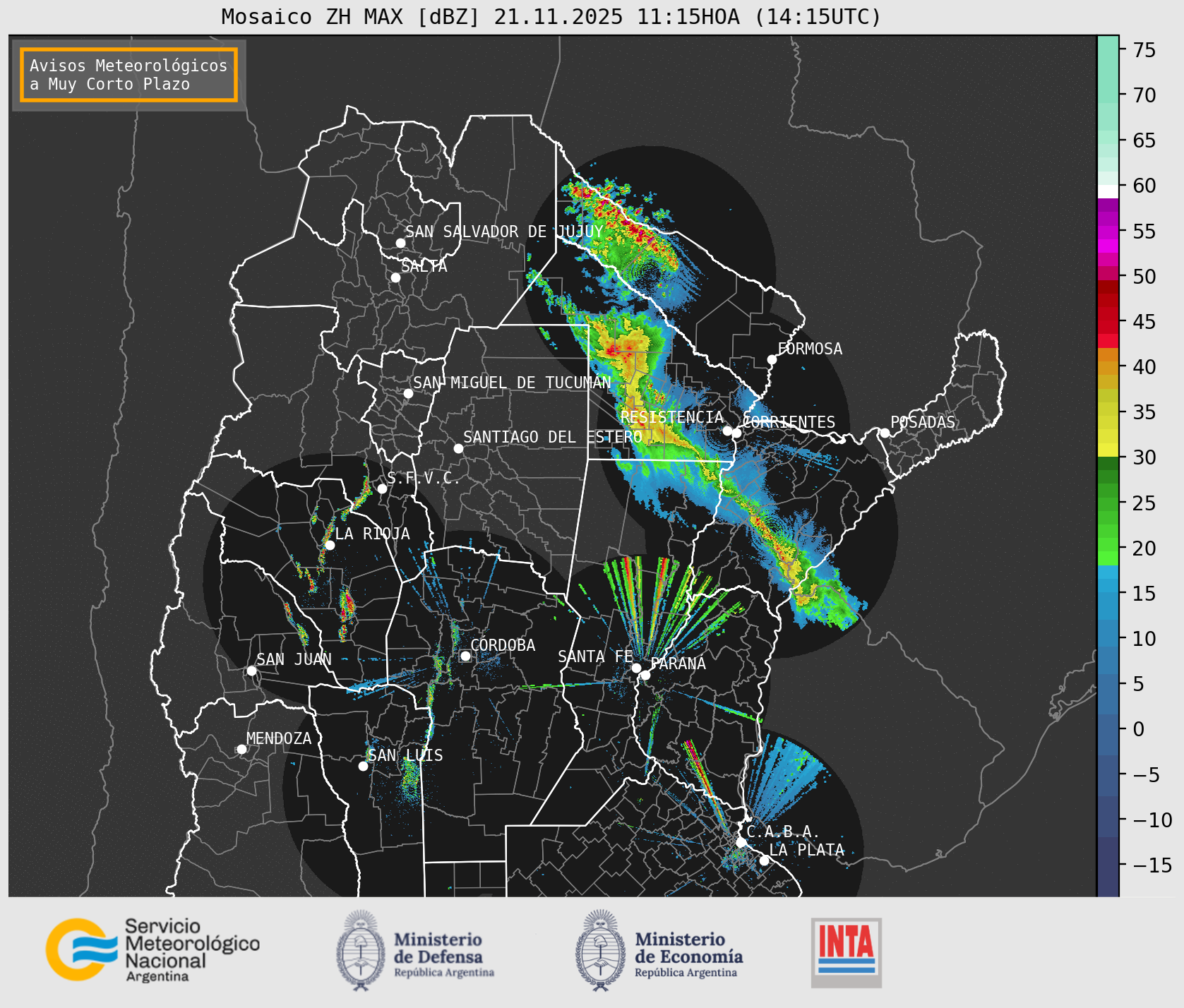Screen dimensions: 1184x1008
Task: Click the MENDOZA label text
Action: [x=279, y=738]
